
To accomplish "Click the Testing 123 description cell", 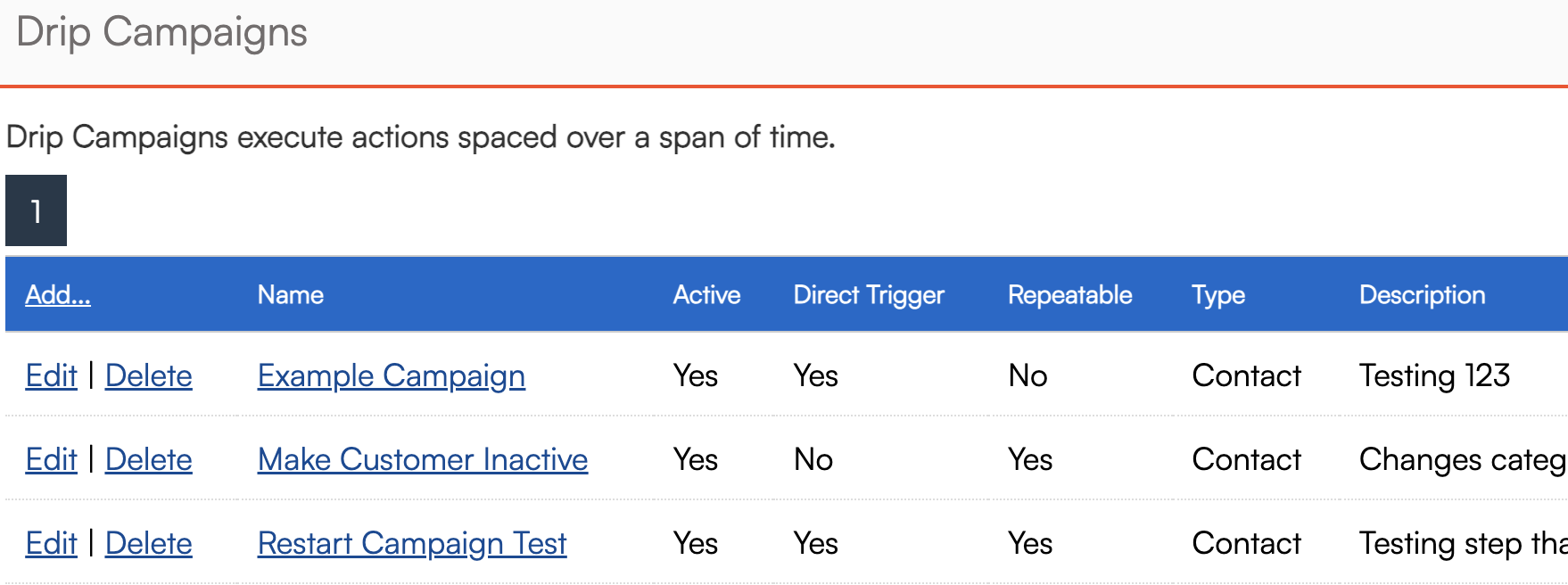I will (1434, 376).
